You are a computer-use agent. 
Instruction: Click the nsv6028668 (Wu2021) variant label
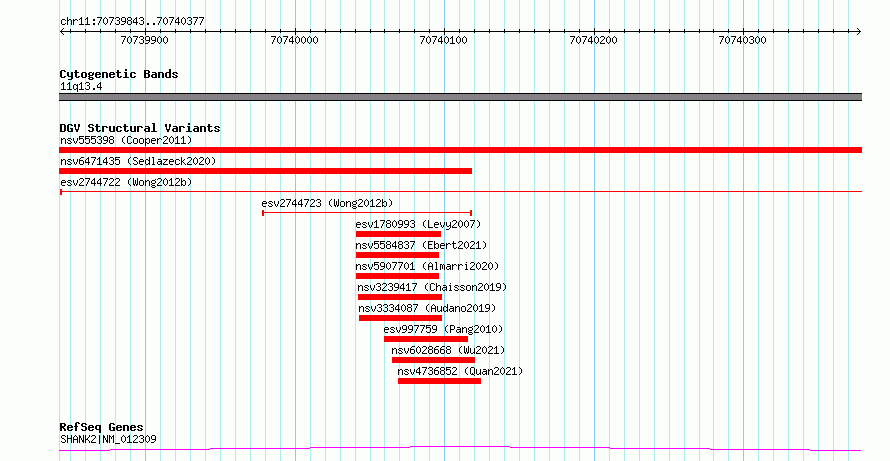point(448,350)
